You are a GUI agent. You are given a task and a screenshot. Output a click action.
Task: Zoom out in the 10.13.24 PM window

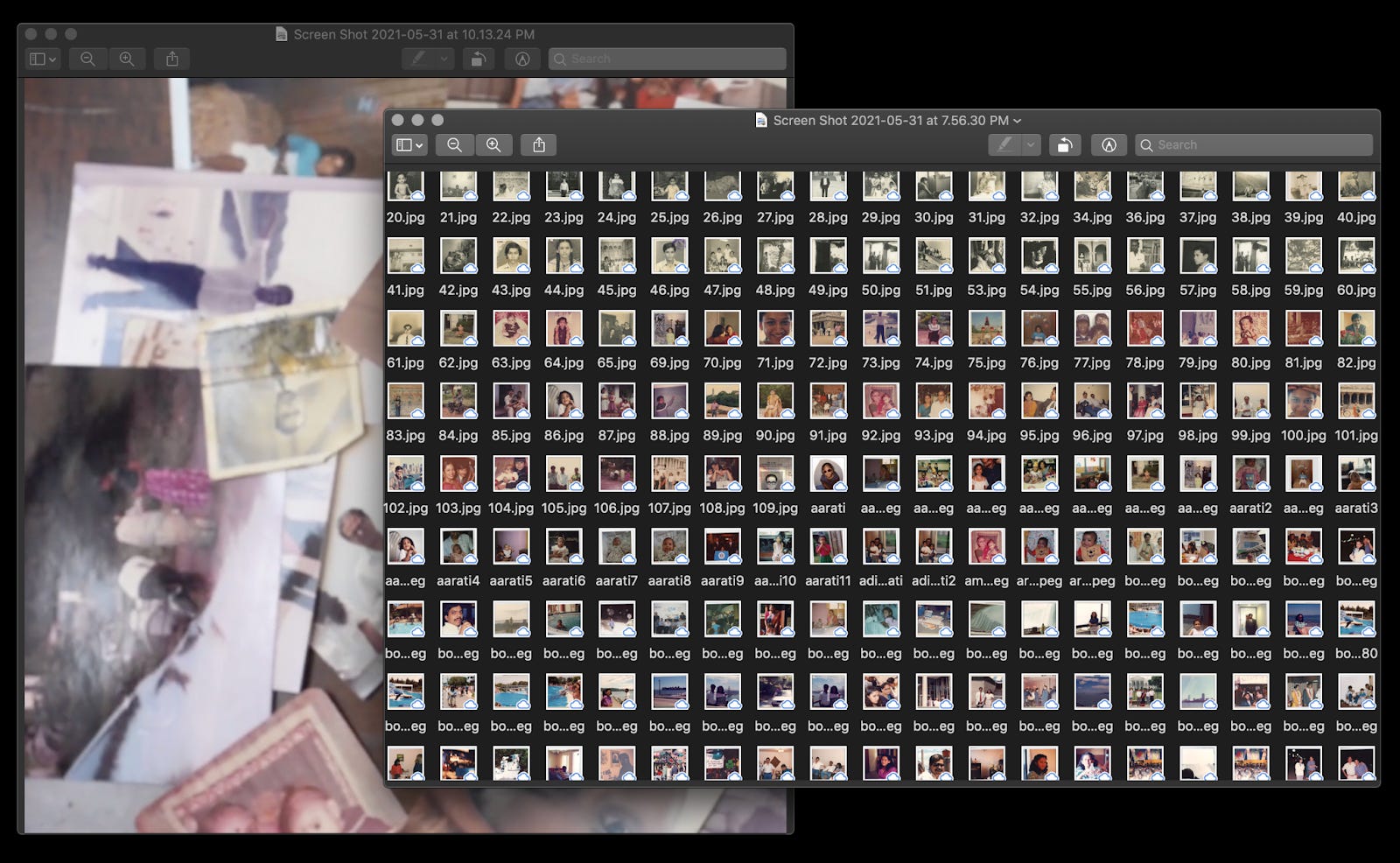pyautogui.click(x=87, y=59)
